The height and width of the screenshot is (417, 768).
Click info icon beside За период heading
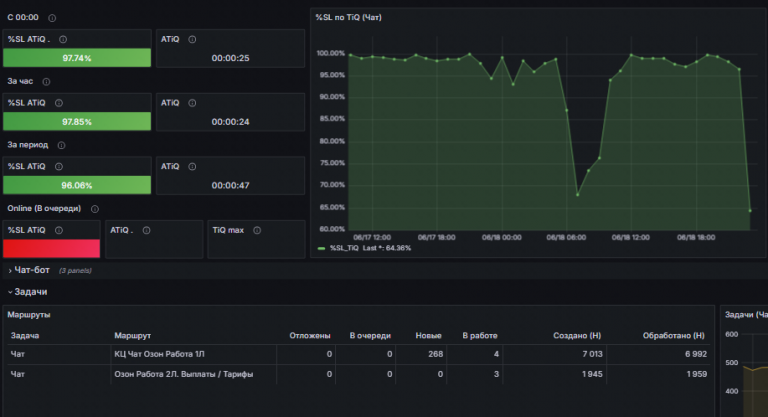(x=61, y=146)
